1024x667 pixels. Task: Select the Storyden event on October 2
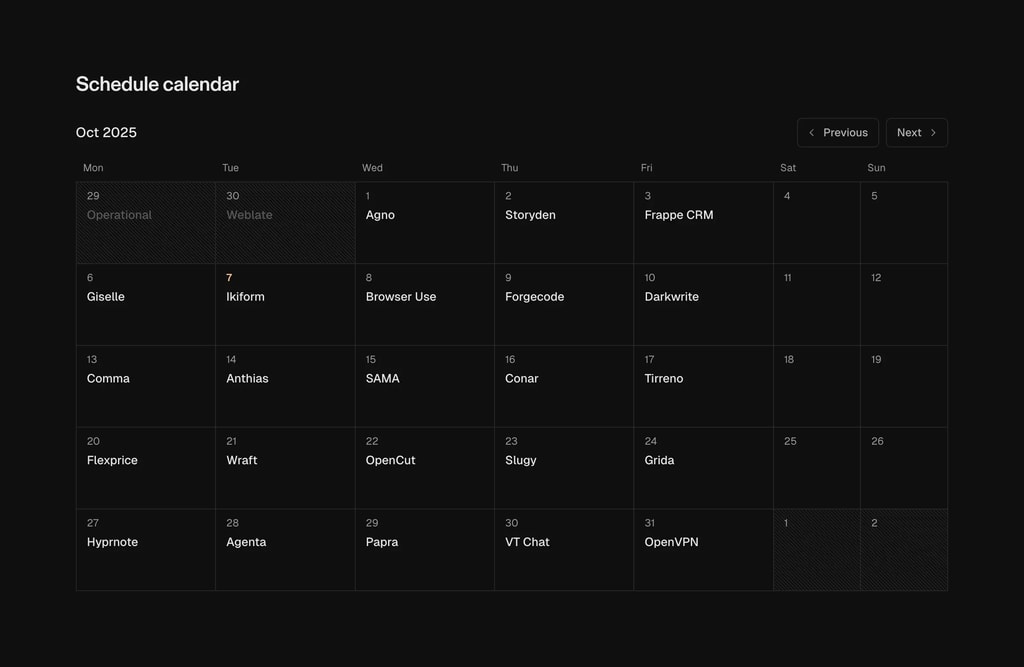coord(530,214)
